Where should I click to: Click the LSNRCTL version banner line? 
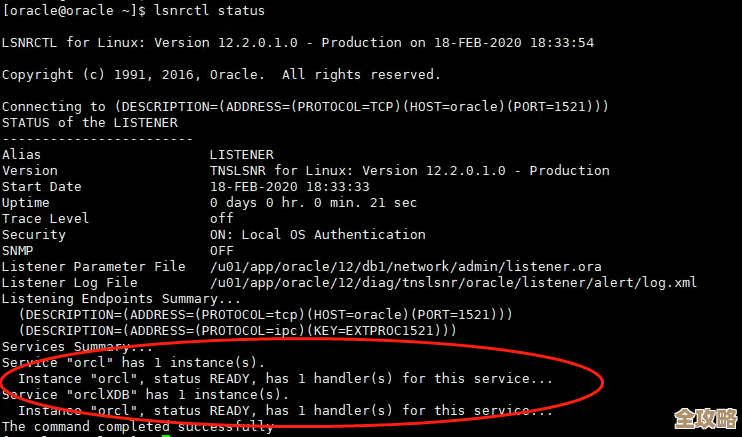pos(298,43)
